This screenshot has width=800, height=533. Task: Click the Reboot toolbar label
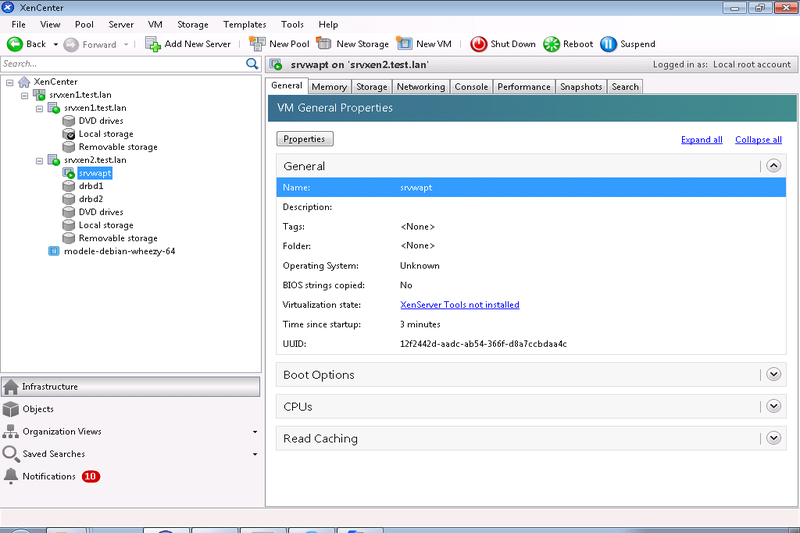click(x=578, y=44)
